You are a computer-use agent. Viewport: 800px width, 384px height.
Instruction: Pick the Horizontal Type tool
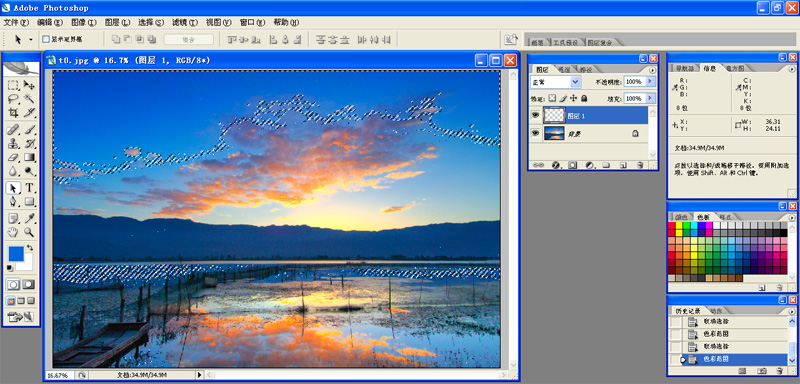pyautogui.click(x=29, y=188)
